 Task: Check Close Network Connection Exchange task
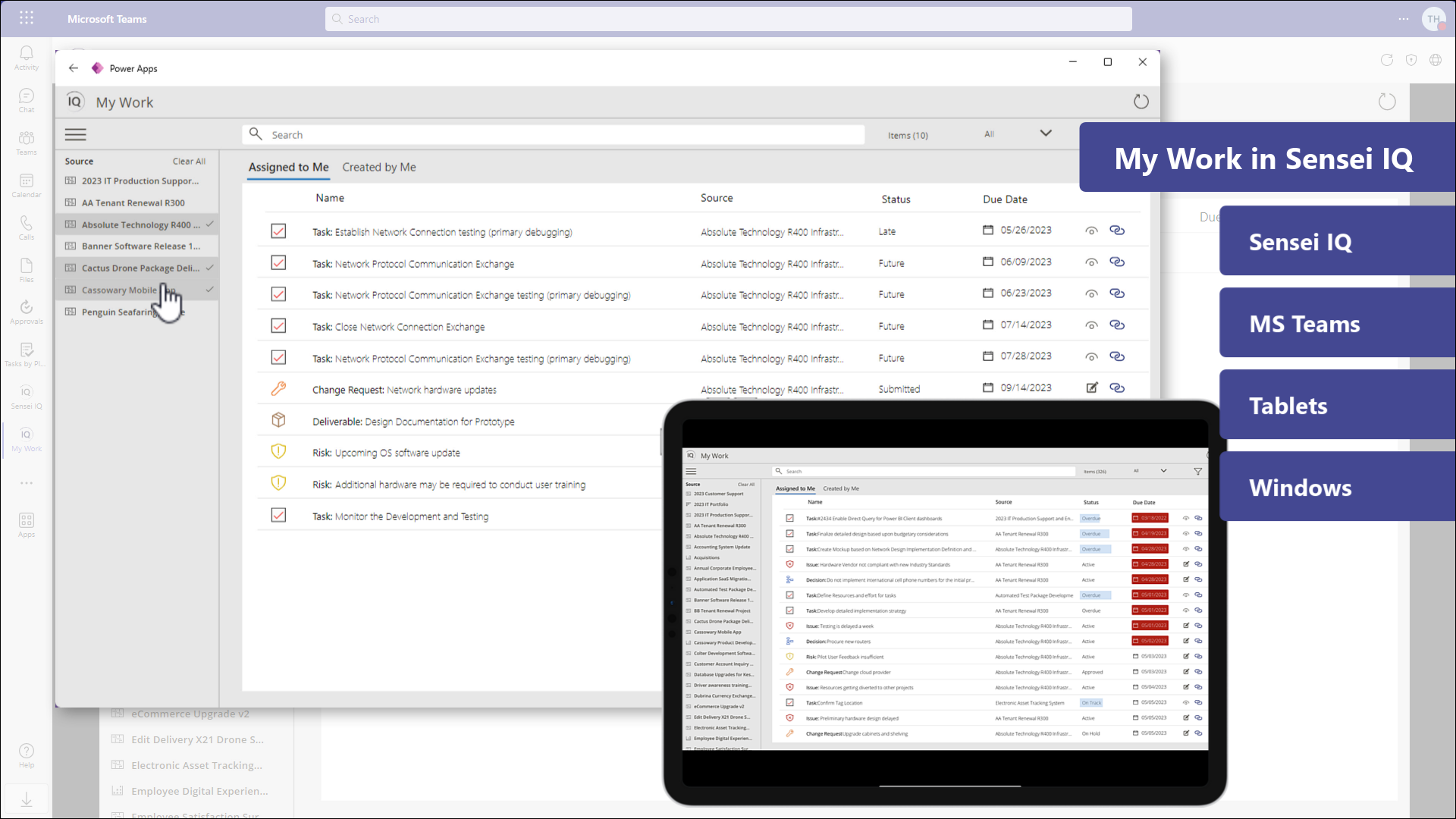pos(278,326)
